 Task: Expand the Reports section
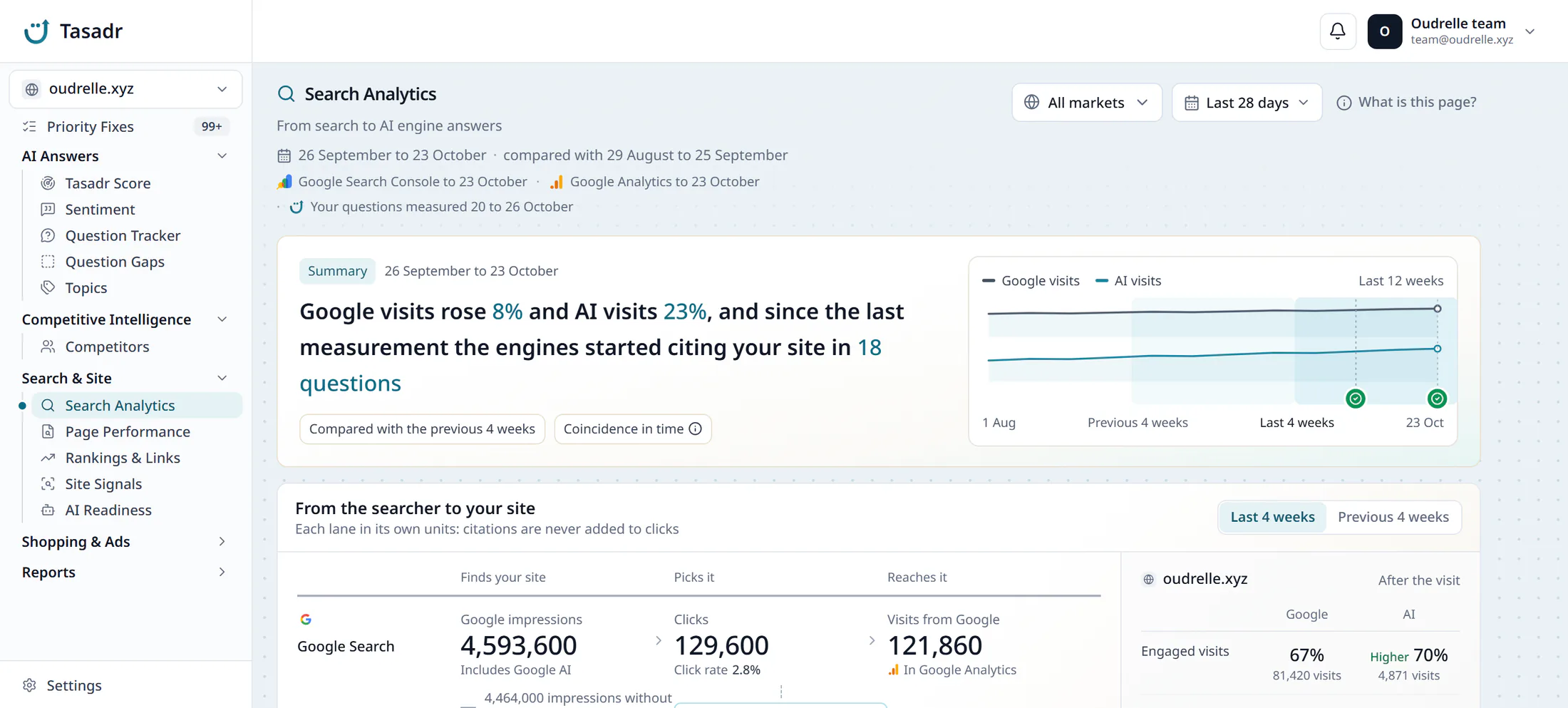[222, 573]
